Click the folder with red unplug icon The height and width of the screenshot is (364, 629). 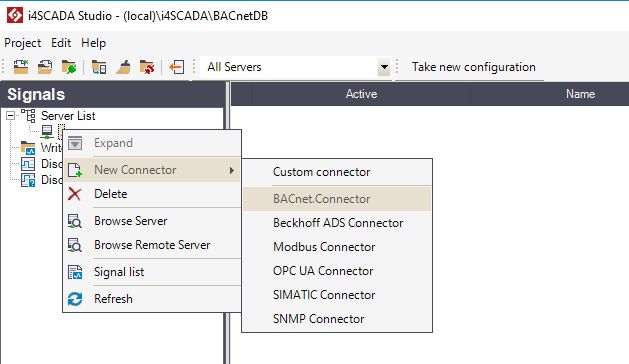pos(147,67)
